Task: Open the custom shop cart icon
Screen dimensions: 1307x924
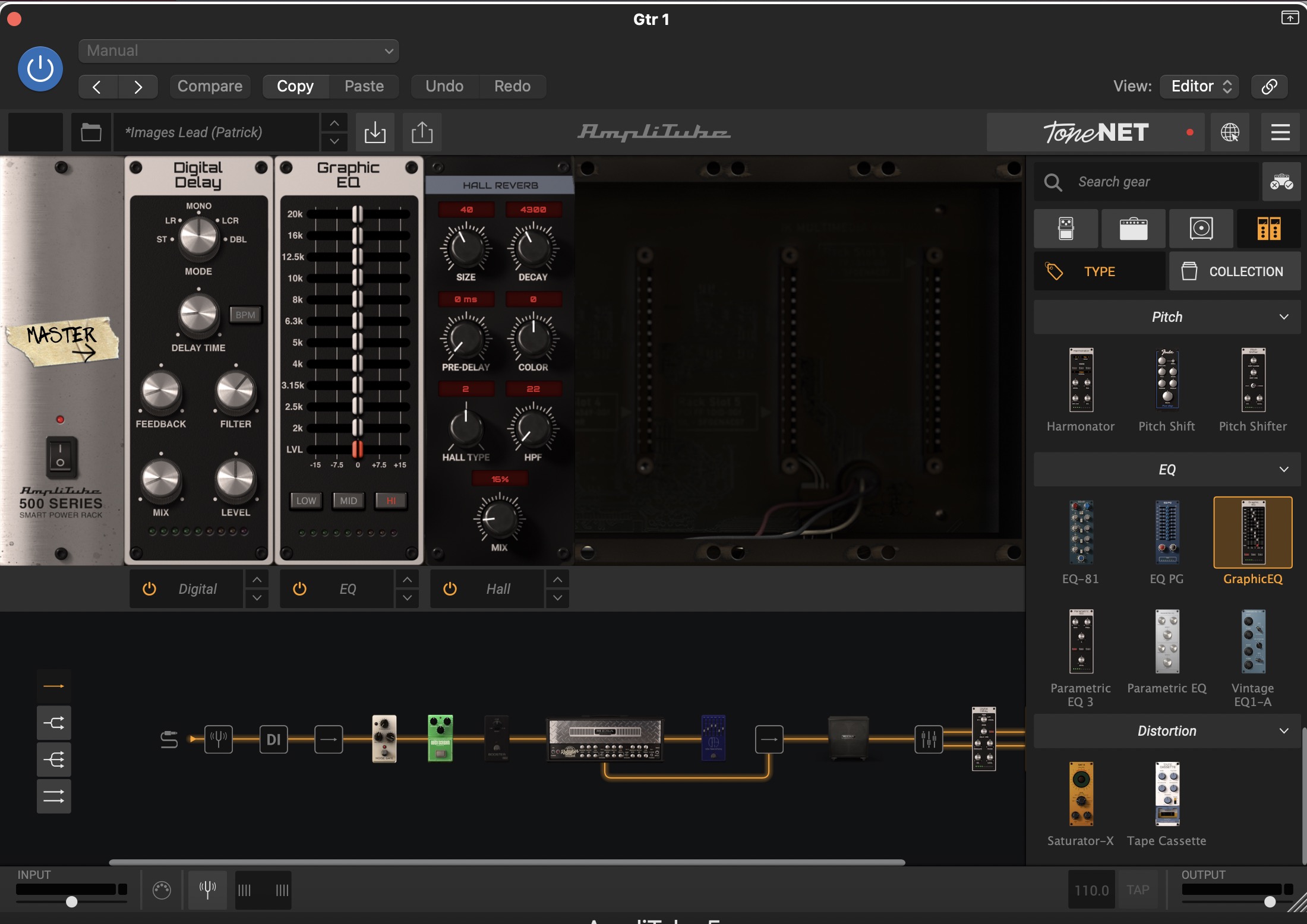Action: click(1281, 182)
